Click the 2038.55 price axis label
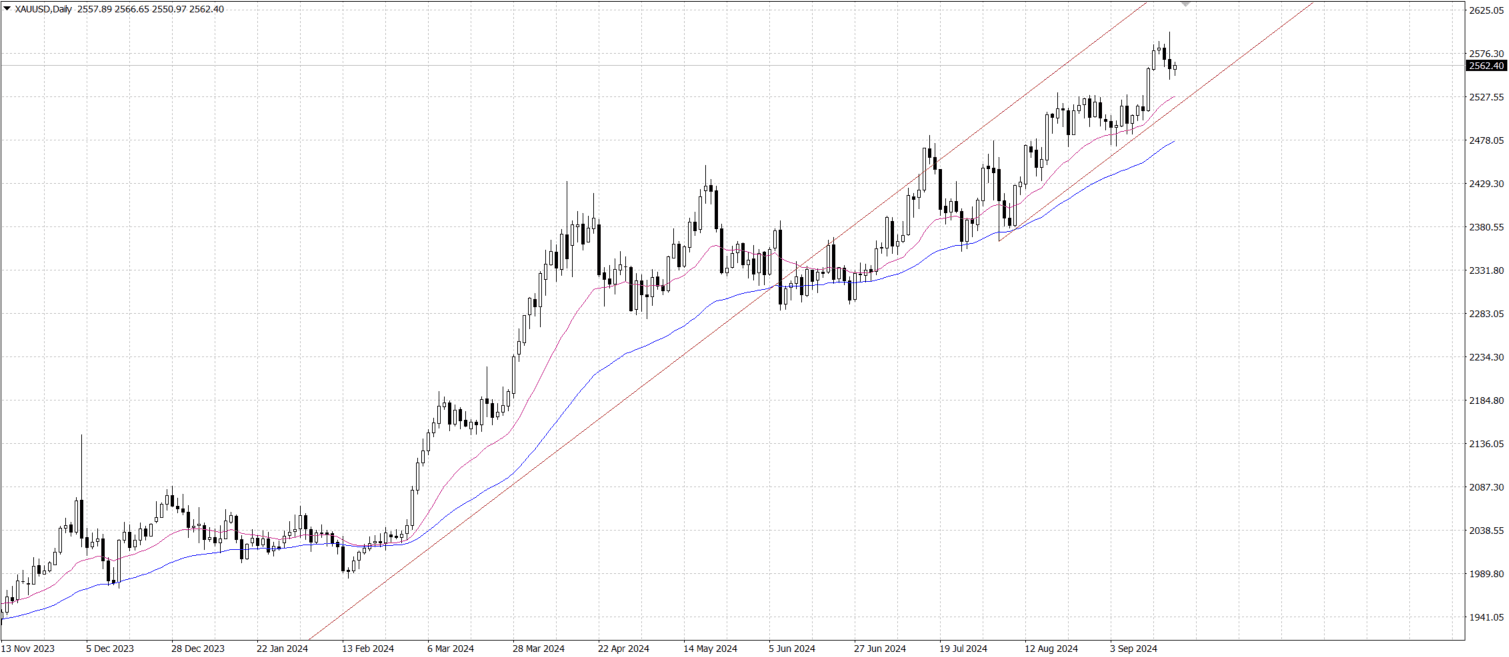 tap(1487, 531)
